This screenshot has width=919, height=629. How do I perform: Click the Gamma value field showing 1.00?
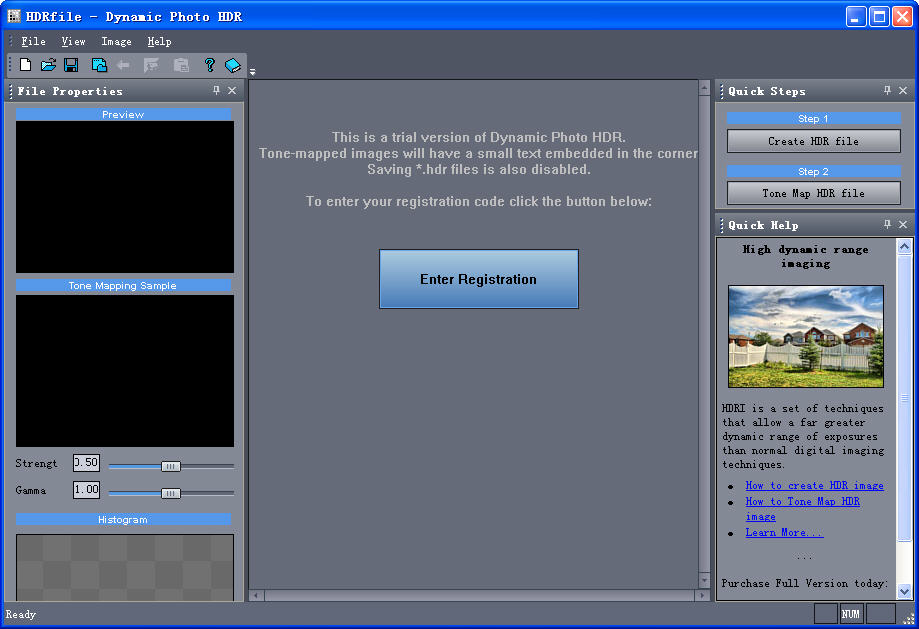coord(86,489)
